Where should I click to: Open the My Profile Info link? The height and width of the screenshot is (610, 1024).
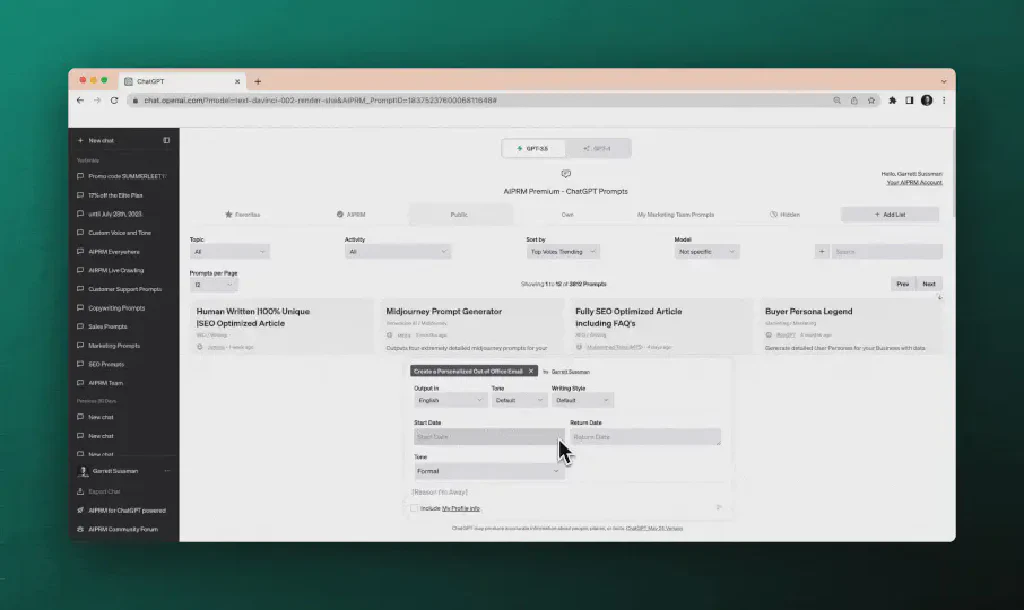pyautogui.click(x=461, y=508)
